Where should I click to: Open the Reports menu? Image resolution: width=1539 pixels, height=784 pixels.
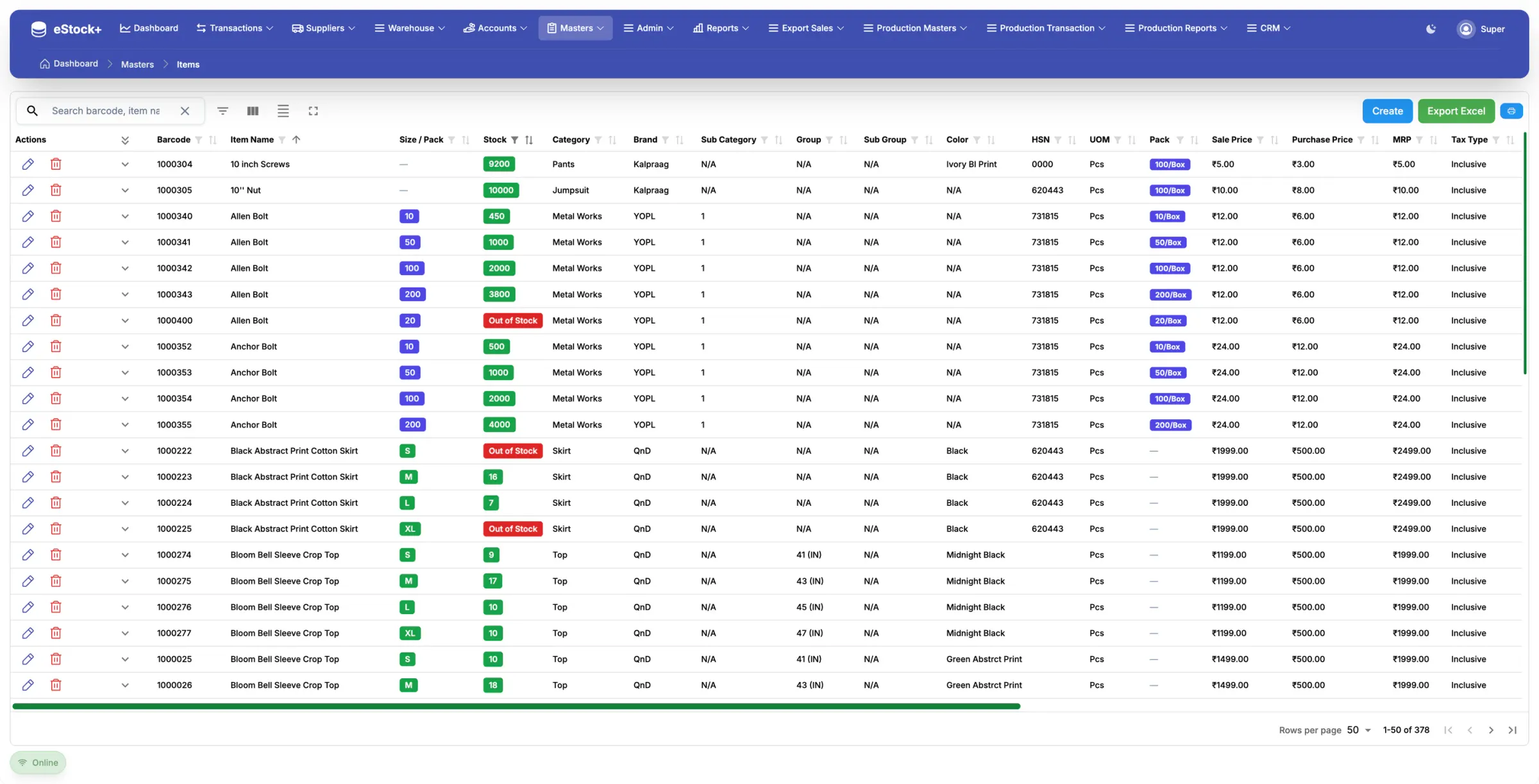(x=721, y=28)
